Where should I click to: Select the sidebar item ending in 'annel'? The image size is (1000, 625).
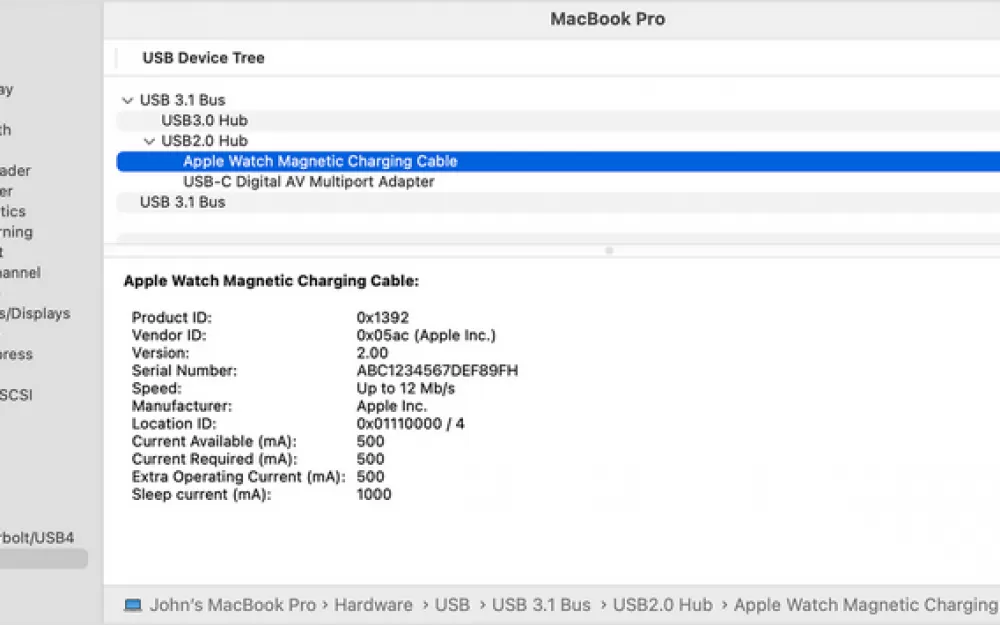pos(20,272)
